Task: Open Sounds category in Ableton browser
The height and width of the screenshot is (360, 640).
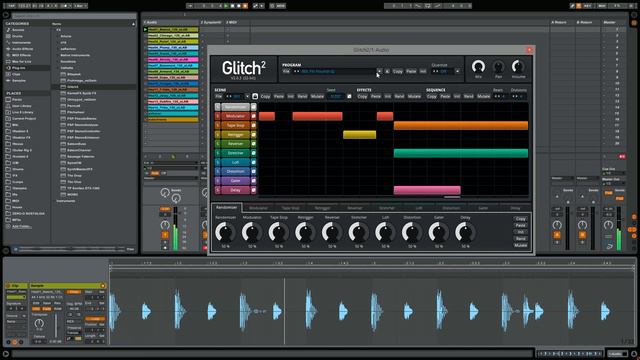Action: 18,30
